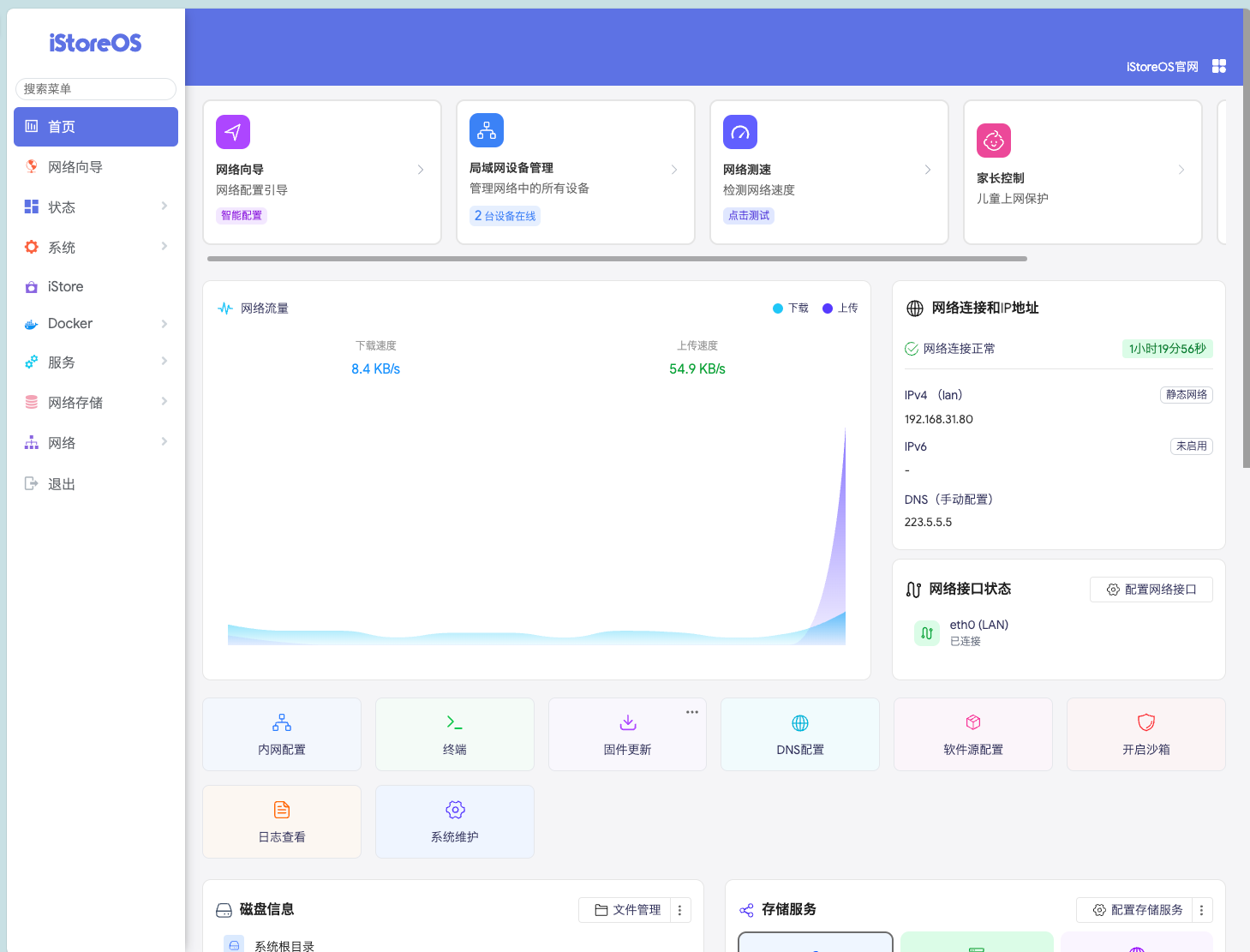Expand the 状态 sidebar menu
The image size is (1250, 952).
coord(95,207)
